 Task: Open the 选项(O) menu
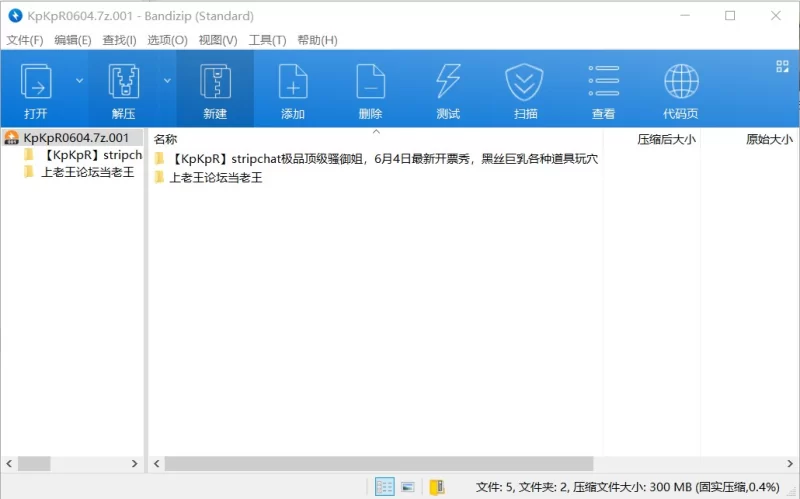(x=167, y=40)
